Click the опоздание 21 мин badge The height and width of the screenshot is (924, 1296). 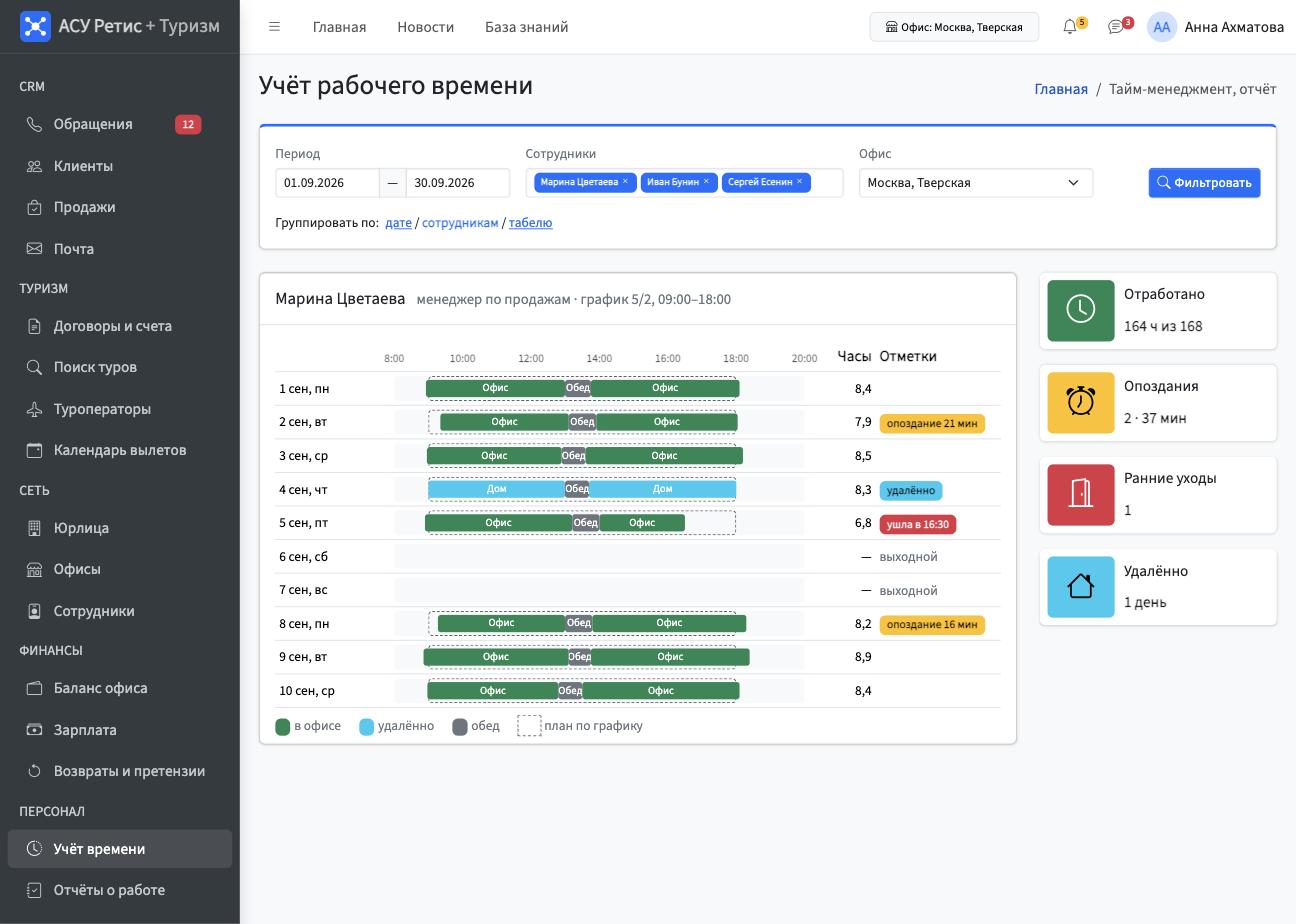pos(932,424)
